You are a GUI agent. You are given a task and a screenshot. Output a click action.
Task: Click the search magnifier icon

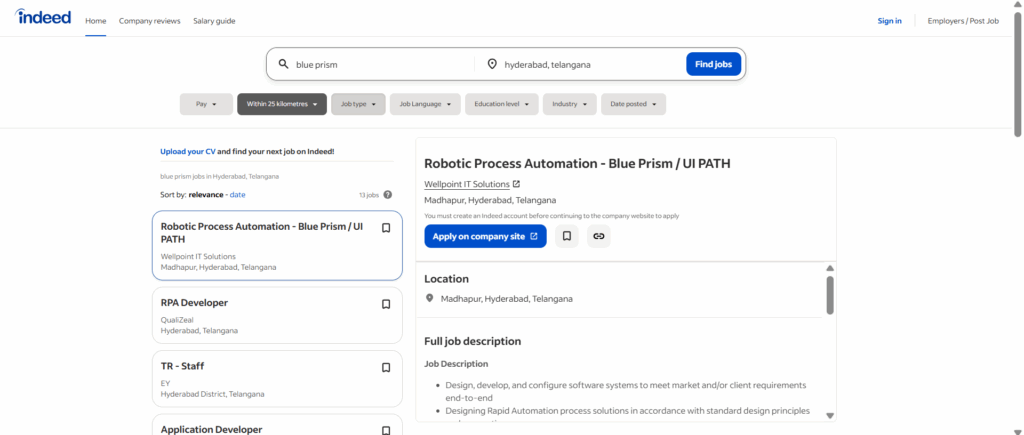click(x=284, y=64)
